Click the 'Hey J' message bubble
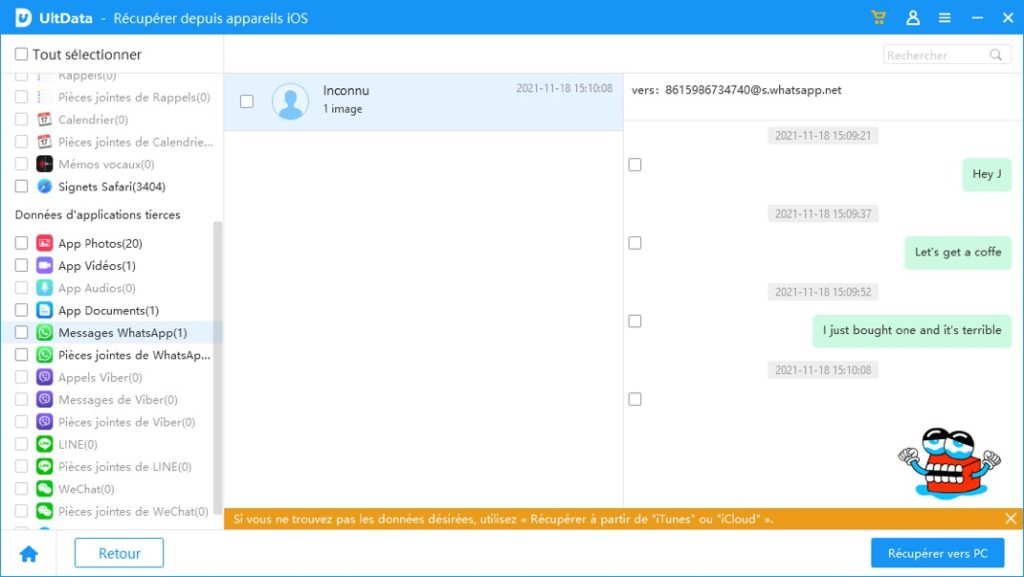 [x=987, y=174]
